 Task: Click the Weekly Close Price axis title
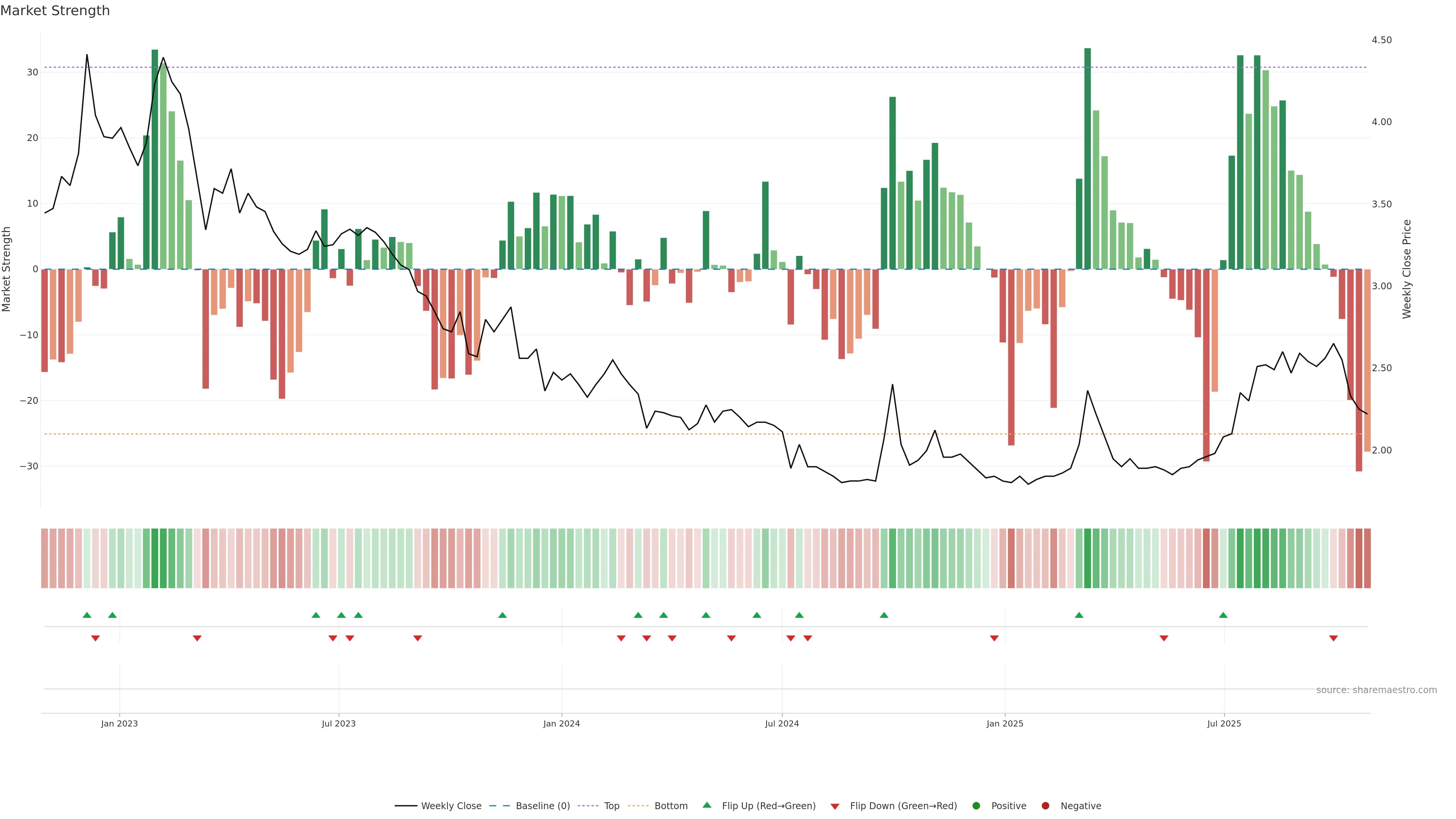1407,269
